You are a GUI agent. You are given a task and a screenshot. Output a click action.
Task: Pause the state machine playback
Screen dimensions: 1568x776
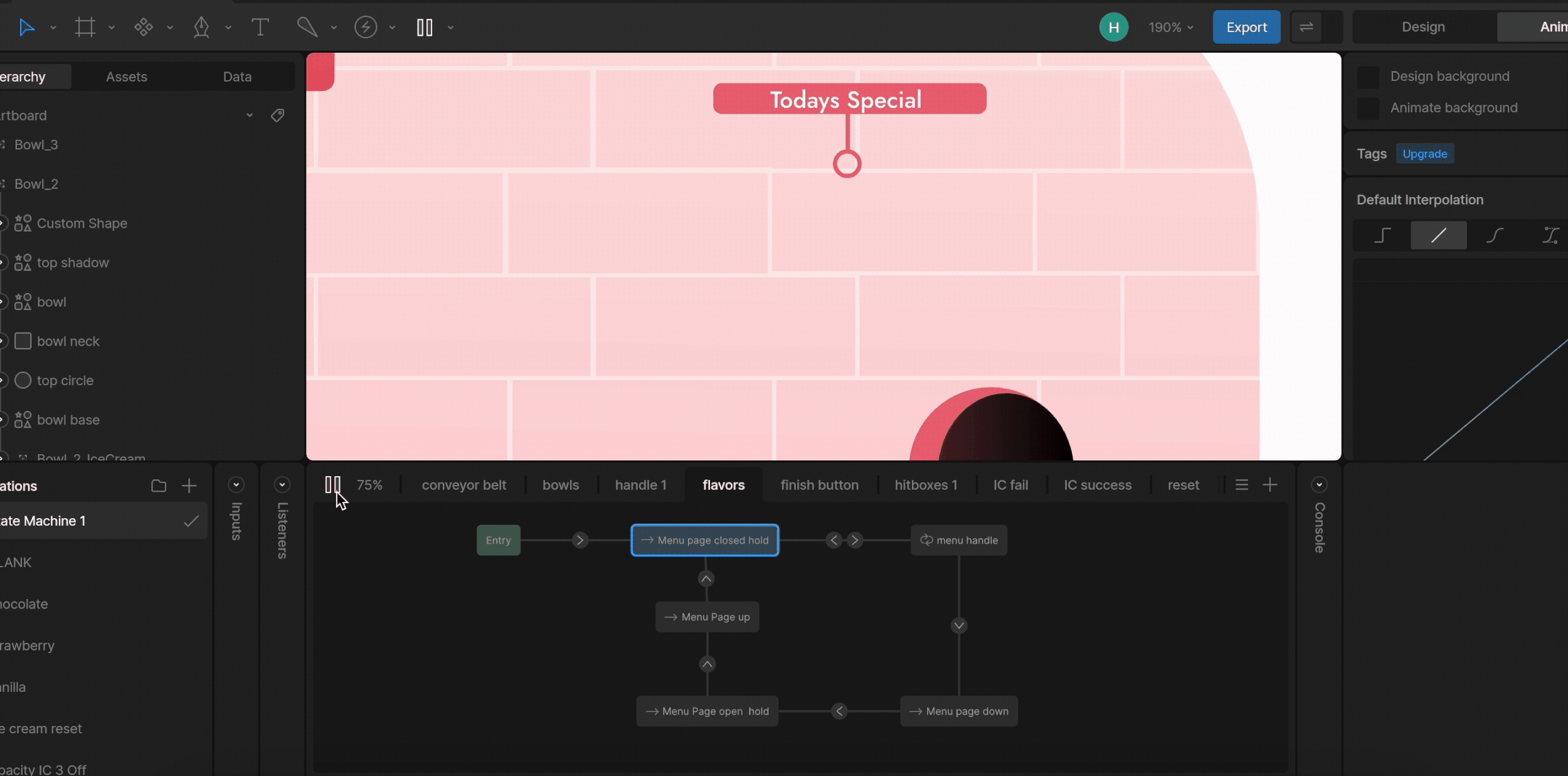(x=332, y=485)
